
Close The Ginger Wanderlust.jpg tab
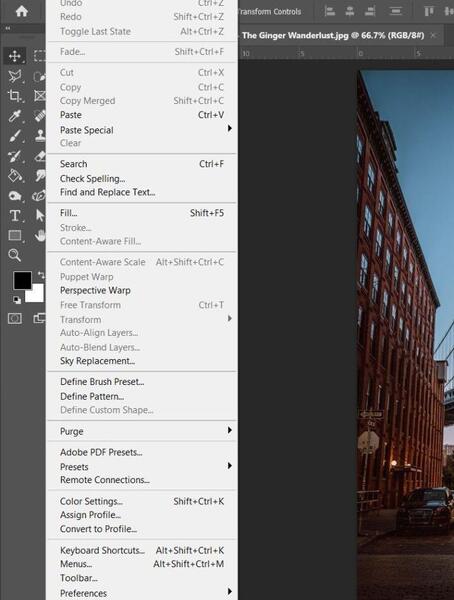tap(433, 35)
